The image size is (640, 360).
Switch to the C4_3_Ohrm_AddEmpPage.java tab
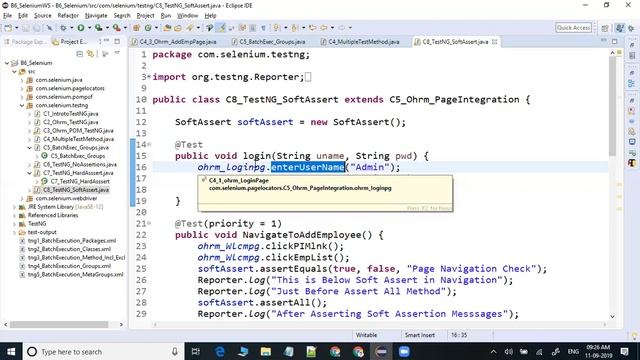[x=174, y=42]
